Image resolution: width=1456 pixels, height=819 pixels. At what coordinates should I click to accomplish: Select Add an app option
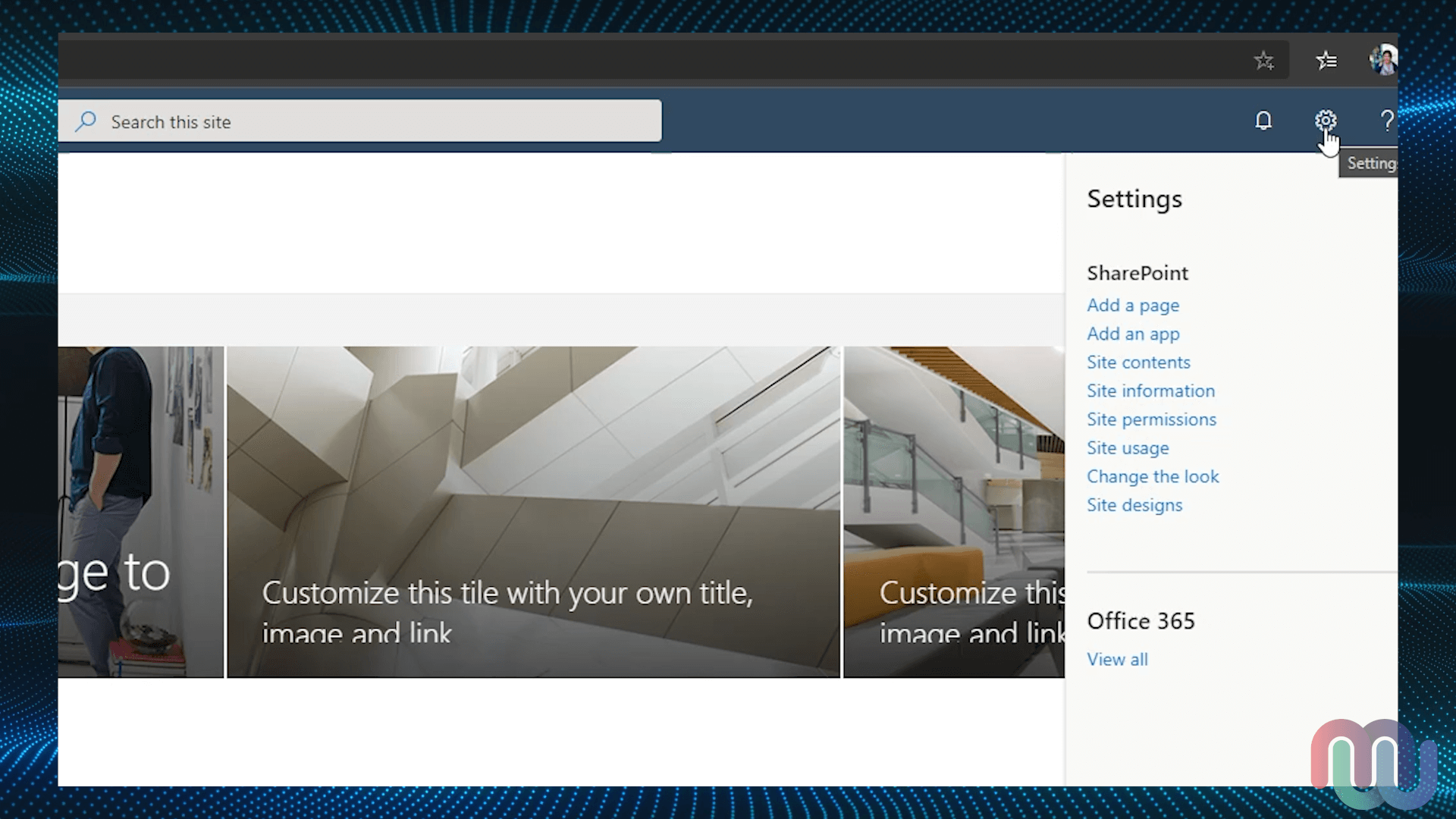point(1133,333)
